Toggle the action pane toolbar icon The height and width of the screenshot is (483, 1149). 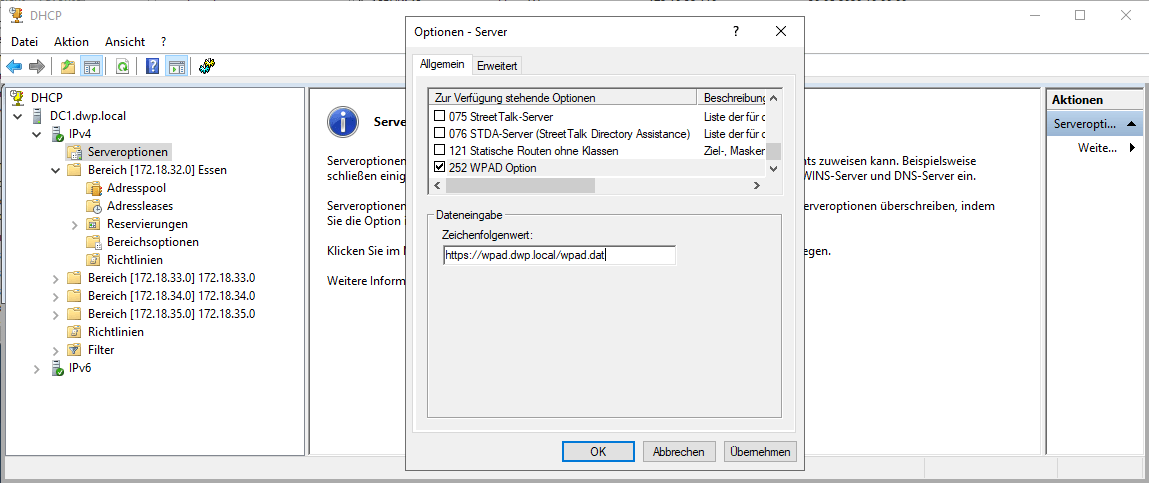tap(177, 66)
